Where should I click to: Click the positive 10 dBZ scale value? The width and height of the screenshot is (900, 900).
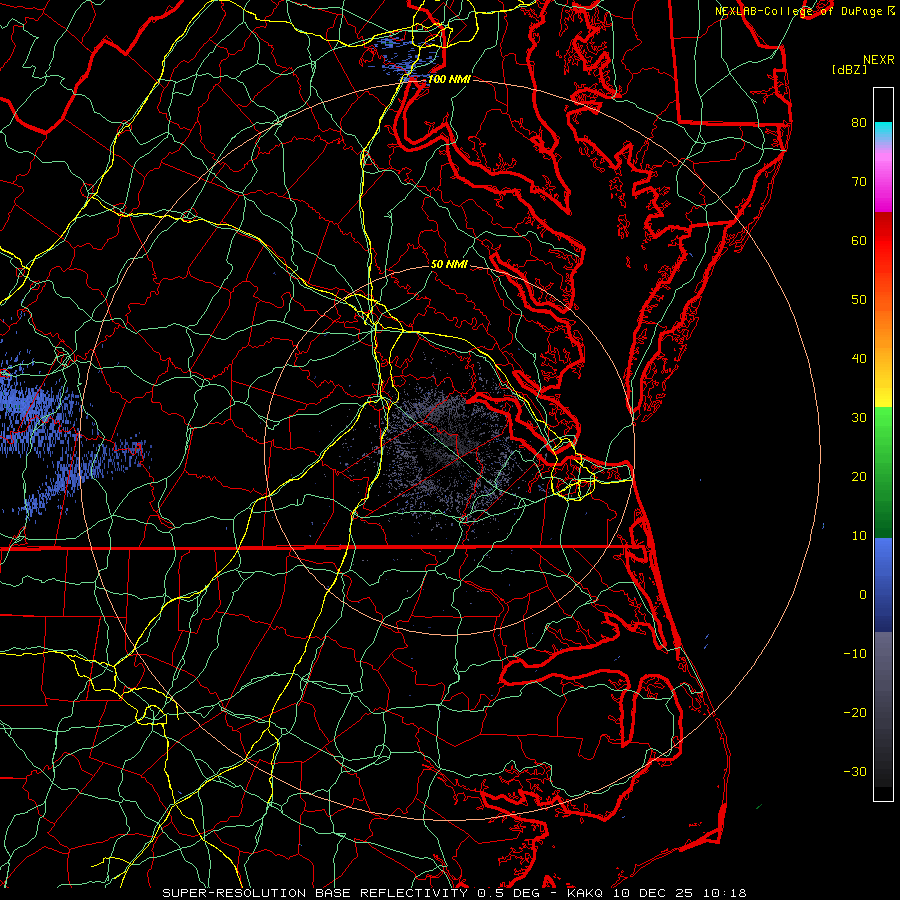pyautogui.click(x=859, y=536)
